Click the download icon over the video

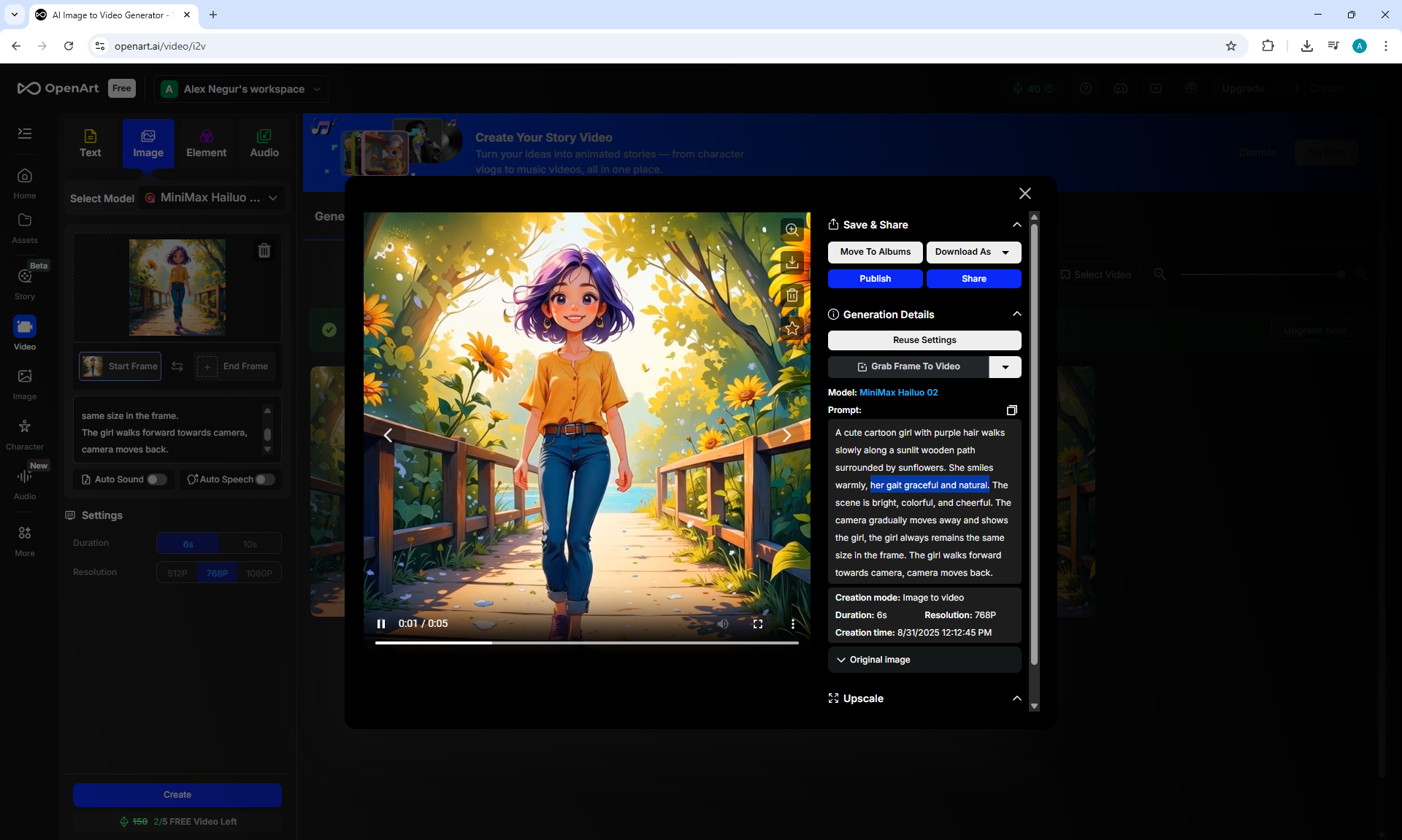click(792, 262)
